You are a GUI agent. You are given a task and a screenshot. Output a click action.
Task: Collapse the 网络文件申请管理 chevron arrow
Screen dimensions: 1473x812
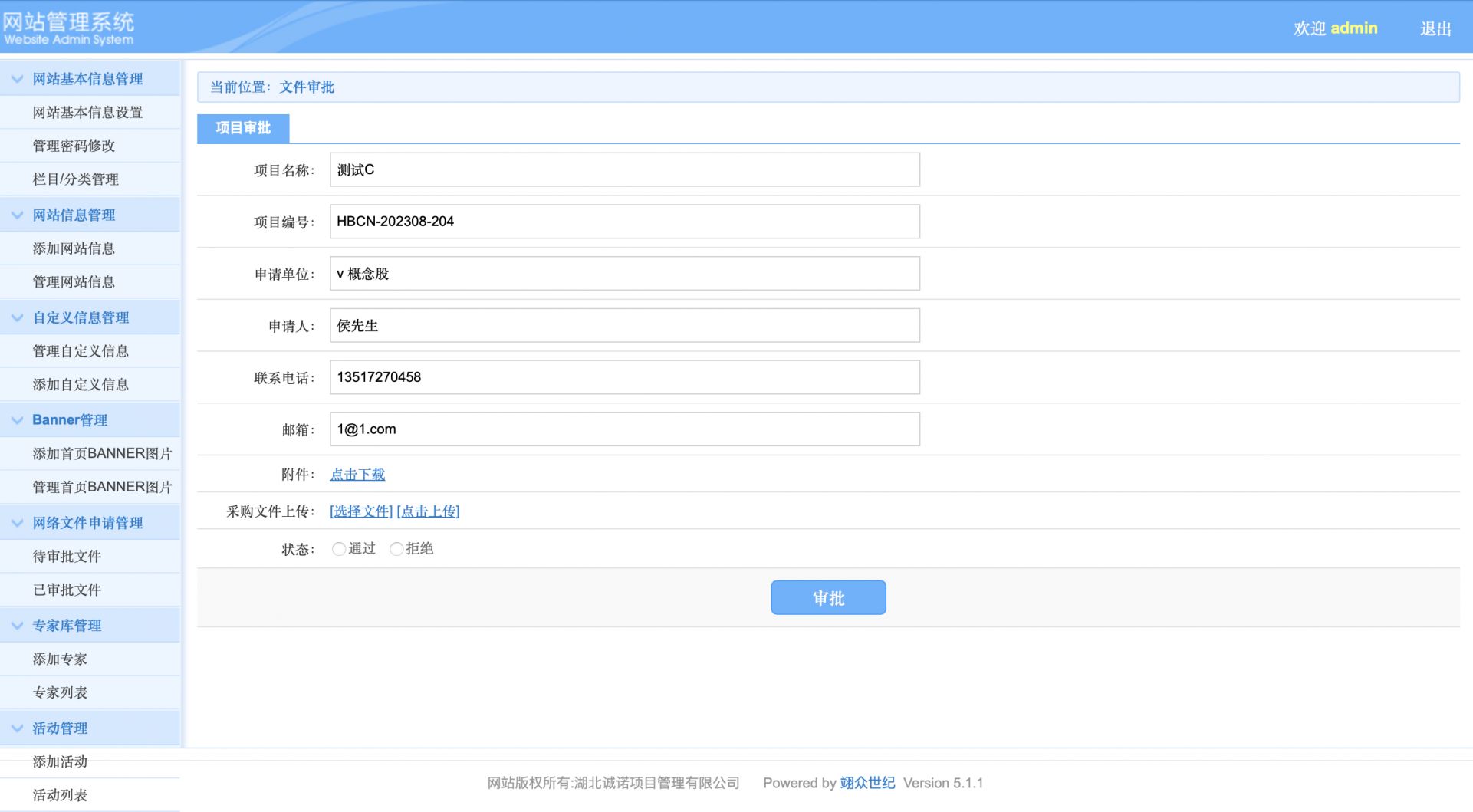[17, 523]
